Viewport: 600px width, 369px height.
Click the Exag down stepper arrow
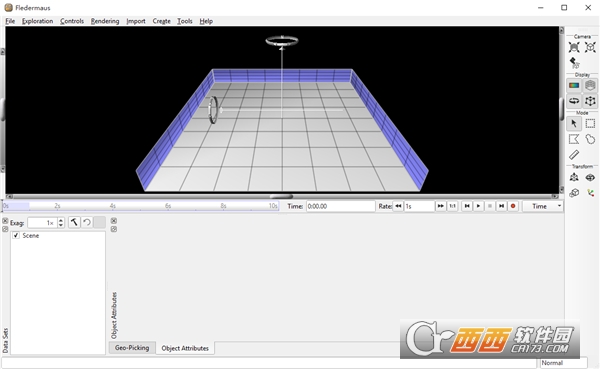(x=61, y=225)
